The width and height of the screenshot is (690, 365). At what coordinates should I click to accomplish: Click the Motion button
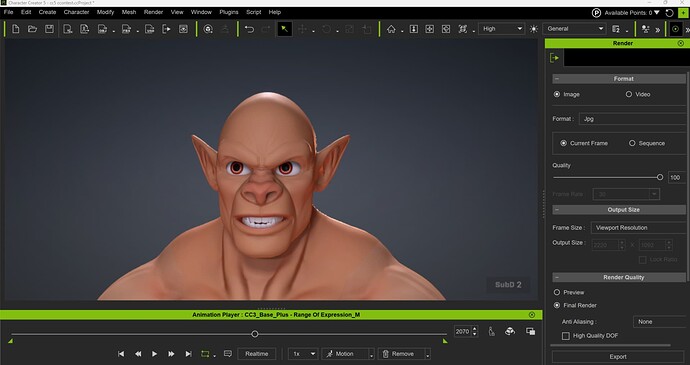pyautogui.click(x=345, y=354)
